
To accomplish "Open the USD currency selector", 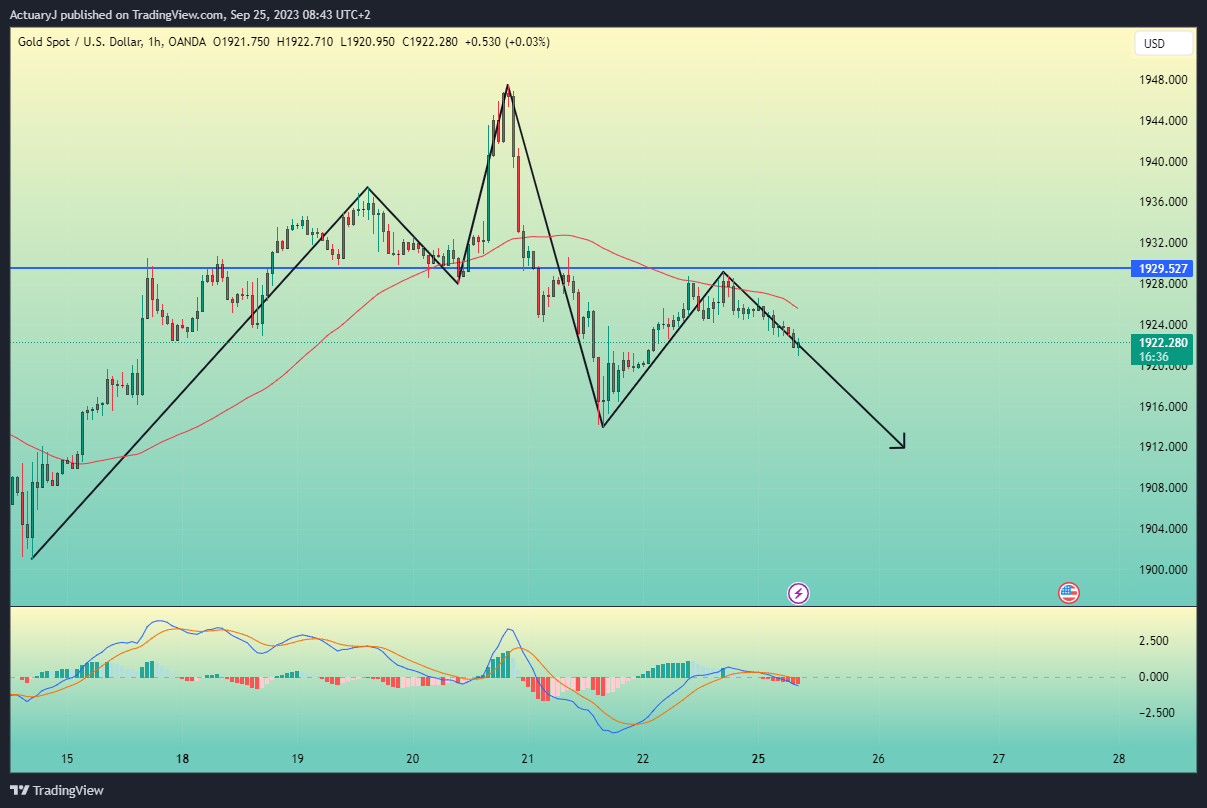I will pos(1164,43).
